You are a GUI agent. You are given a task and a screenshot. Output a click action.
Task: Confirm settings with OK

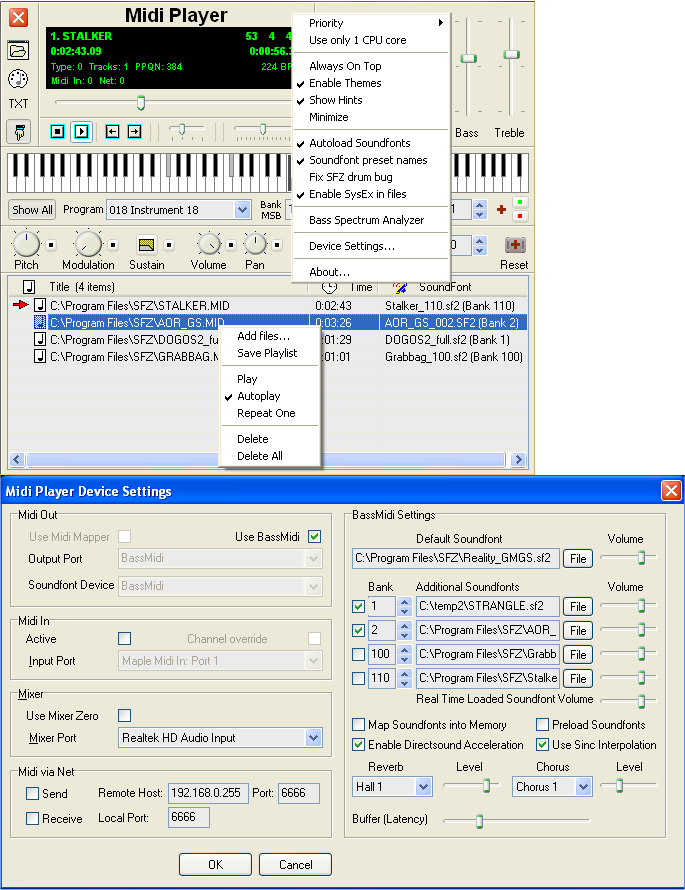215,864
